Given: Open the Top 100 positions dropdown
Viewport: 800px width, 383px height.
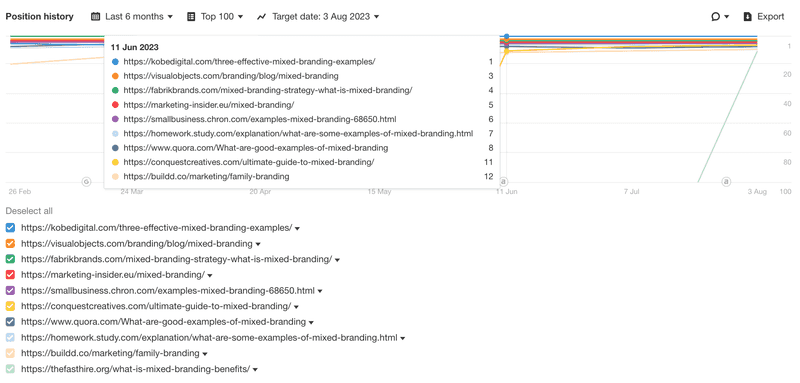Looking at the screenshot, I should point(215,16).
